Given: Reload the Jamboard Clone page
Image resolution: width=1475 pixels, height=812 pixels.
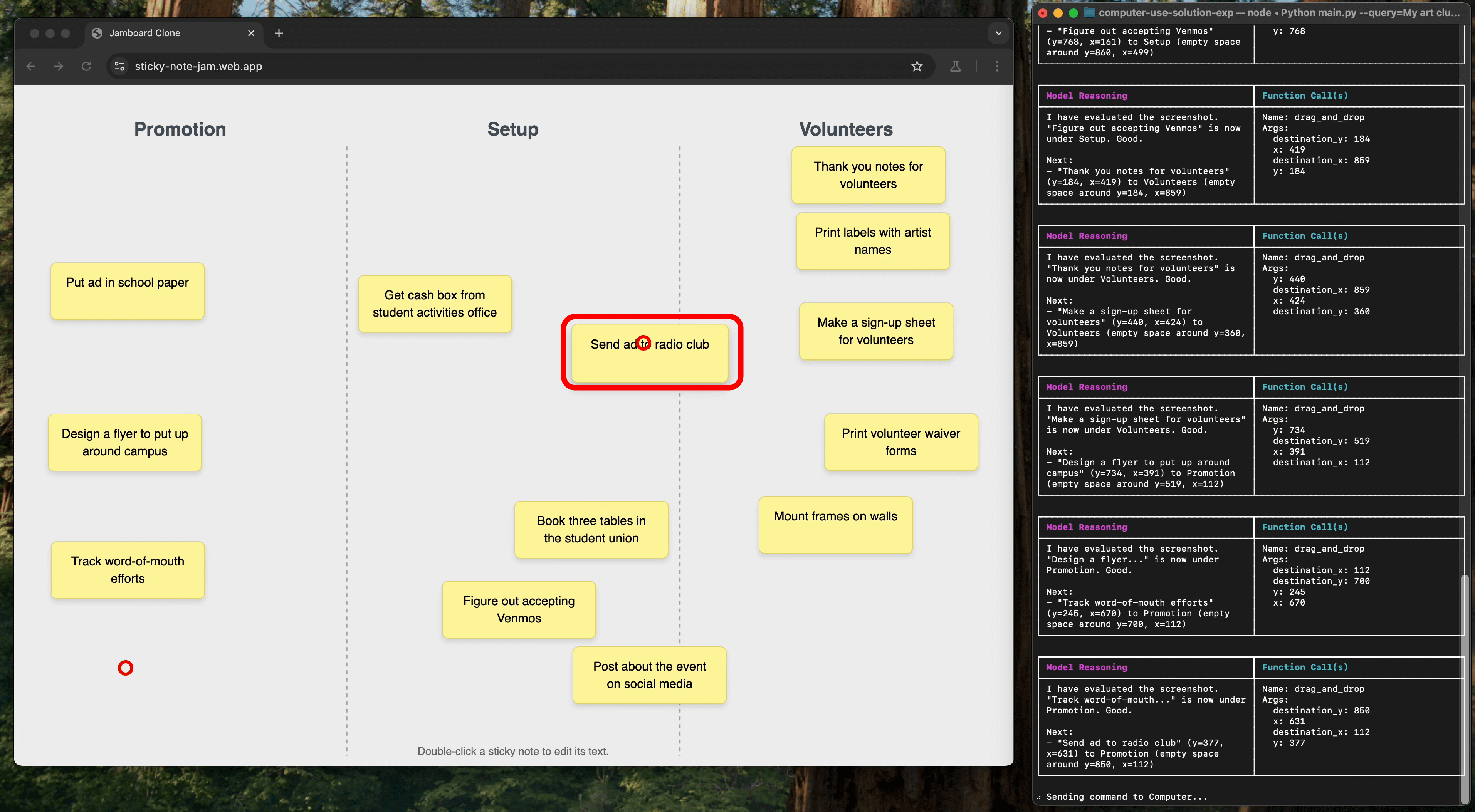Looking at the screenshot, I should [86, 66].
